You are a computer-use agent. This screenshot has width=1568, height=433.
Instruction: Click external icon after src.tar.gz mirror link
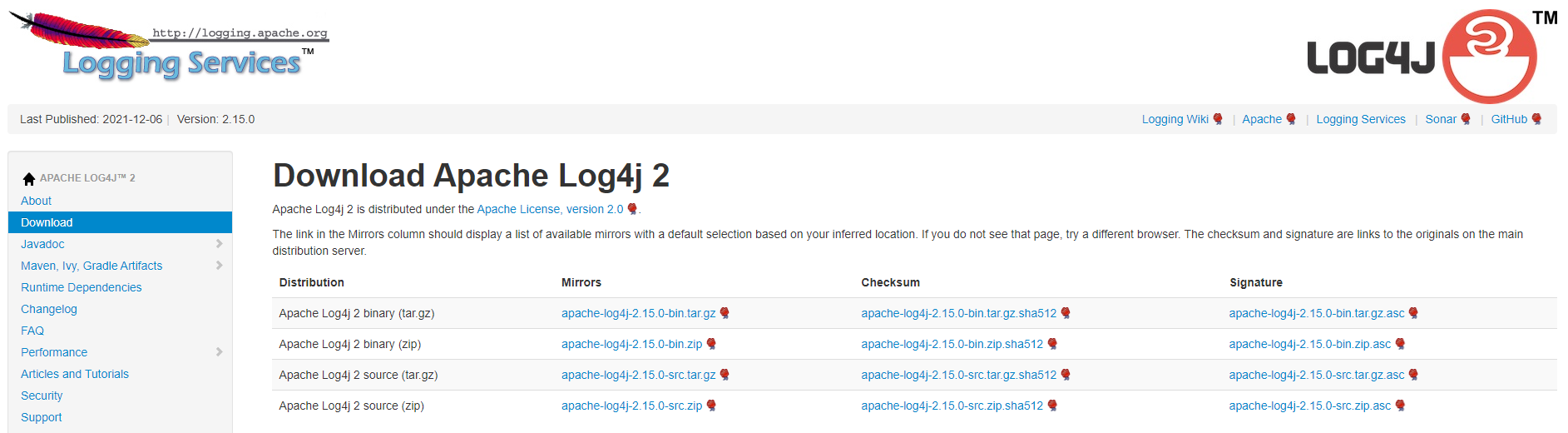point(725,375)
